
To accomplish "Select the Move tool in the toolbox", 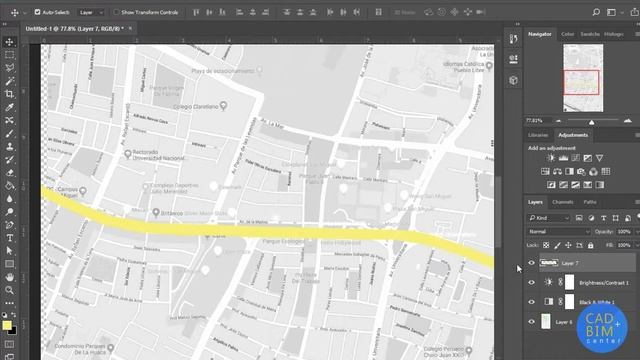I will coord(9,42).
